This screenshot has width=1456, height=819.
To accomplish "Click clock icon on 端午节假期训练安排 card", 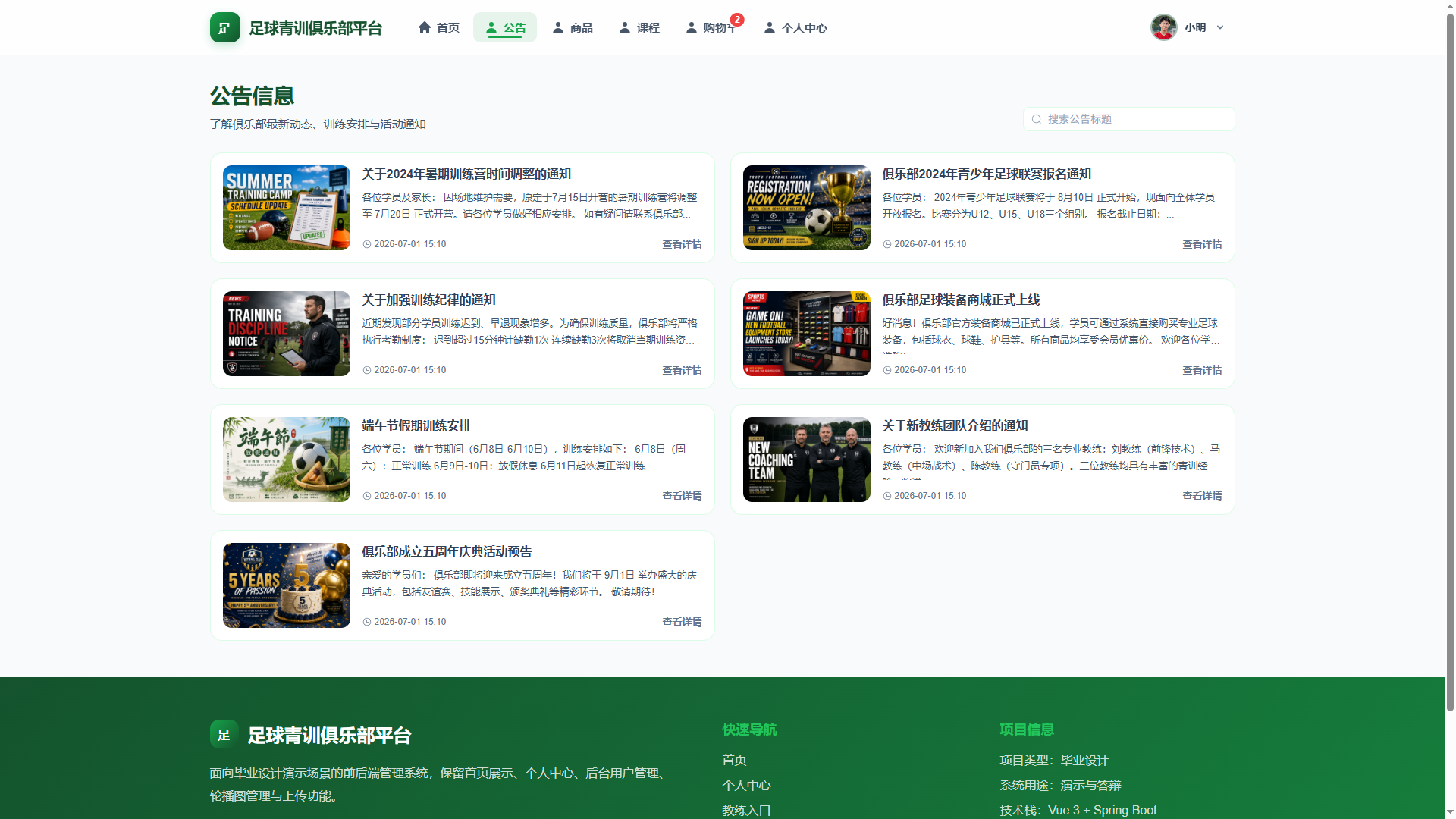I will click(367, 496).
